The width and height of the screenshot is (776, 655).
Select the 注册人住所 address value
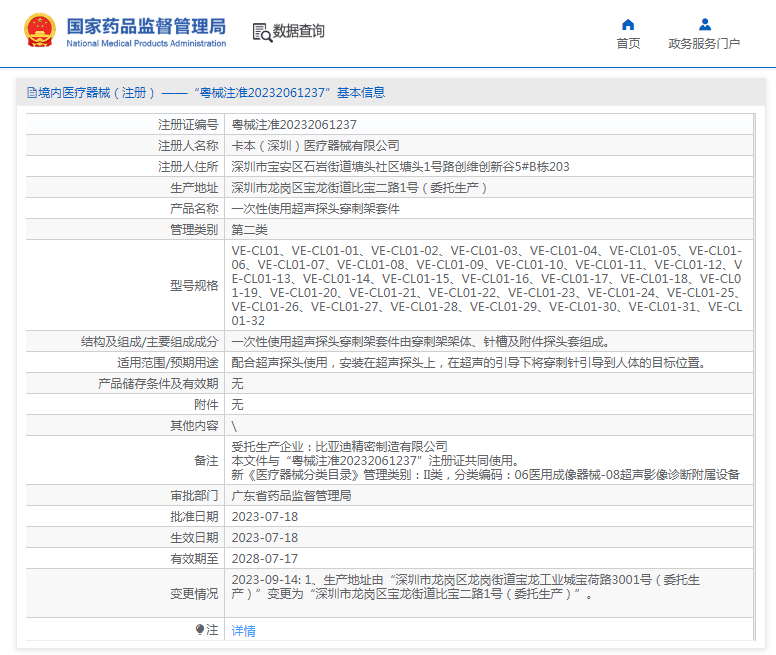[x=400, y=167]
